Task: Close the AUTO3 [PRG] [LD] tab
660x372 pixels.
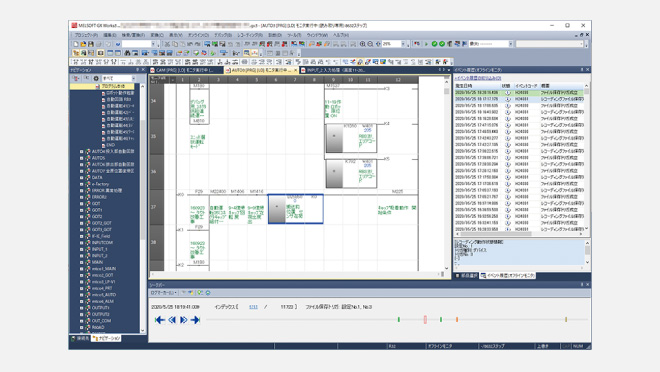Action: click(x=295, y=70)
